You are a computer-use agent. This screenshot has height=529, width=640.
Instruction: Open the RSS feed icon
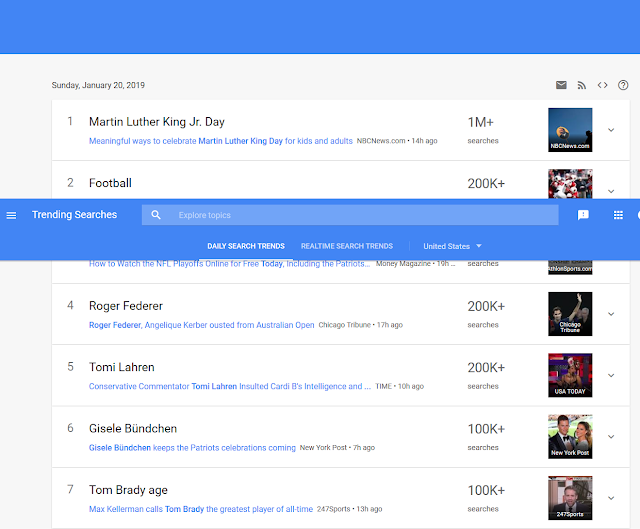coord(582,85)
